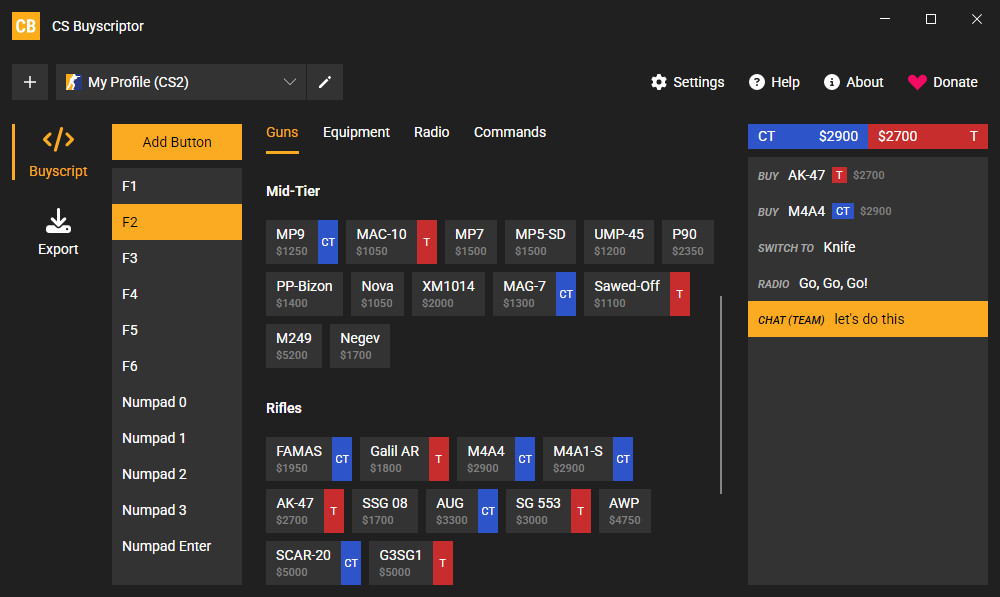This screenshot has height=597, width=1000.
Task: Open About with the info icon
Action: pyautogui.click(x=853, y=82)
